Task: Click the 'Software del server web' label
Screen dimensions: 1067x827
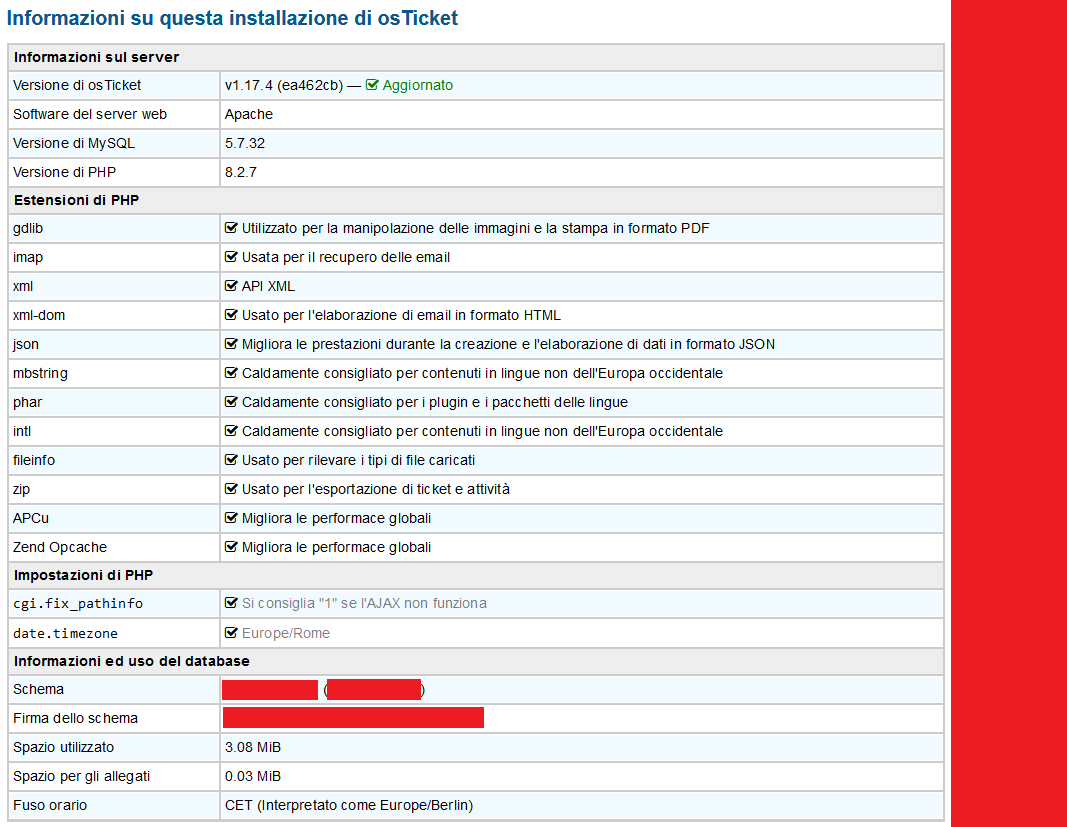Action: point(90,114)
